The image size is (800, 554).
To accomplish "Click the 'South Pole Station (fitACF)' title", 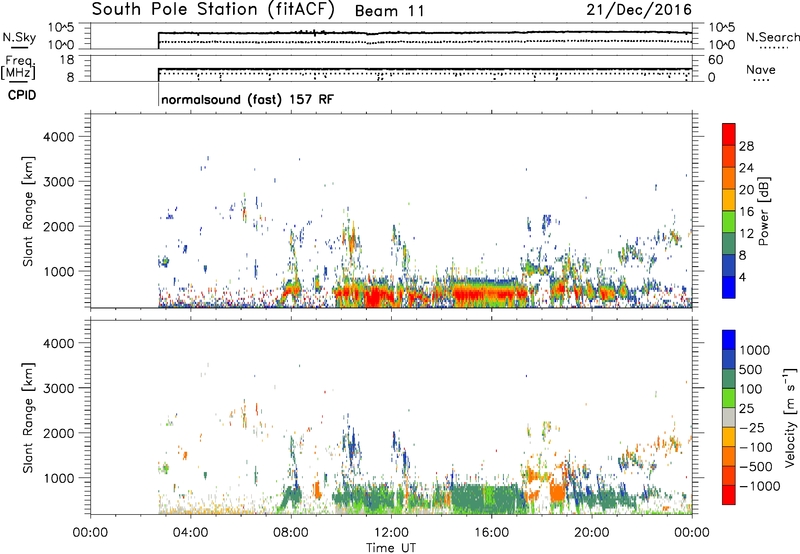I will 213,10.
